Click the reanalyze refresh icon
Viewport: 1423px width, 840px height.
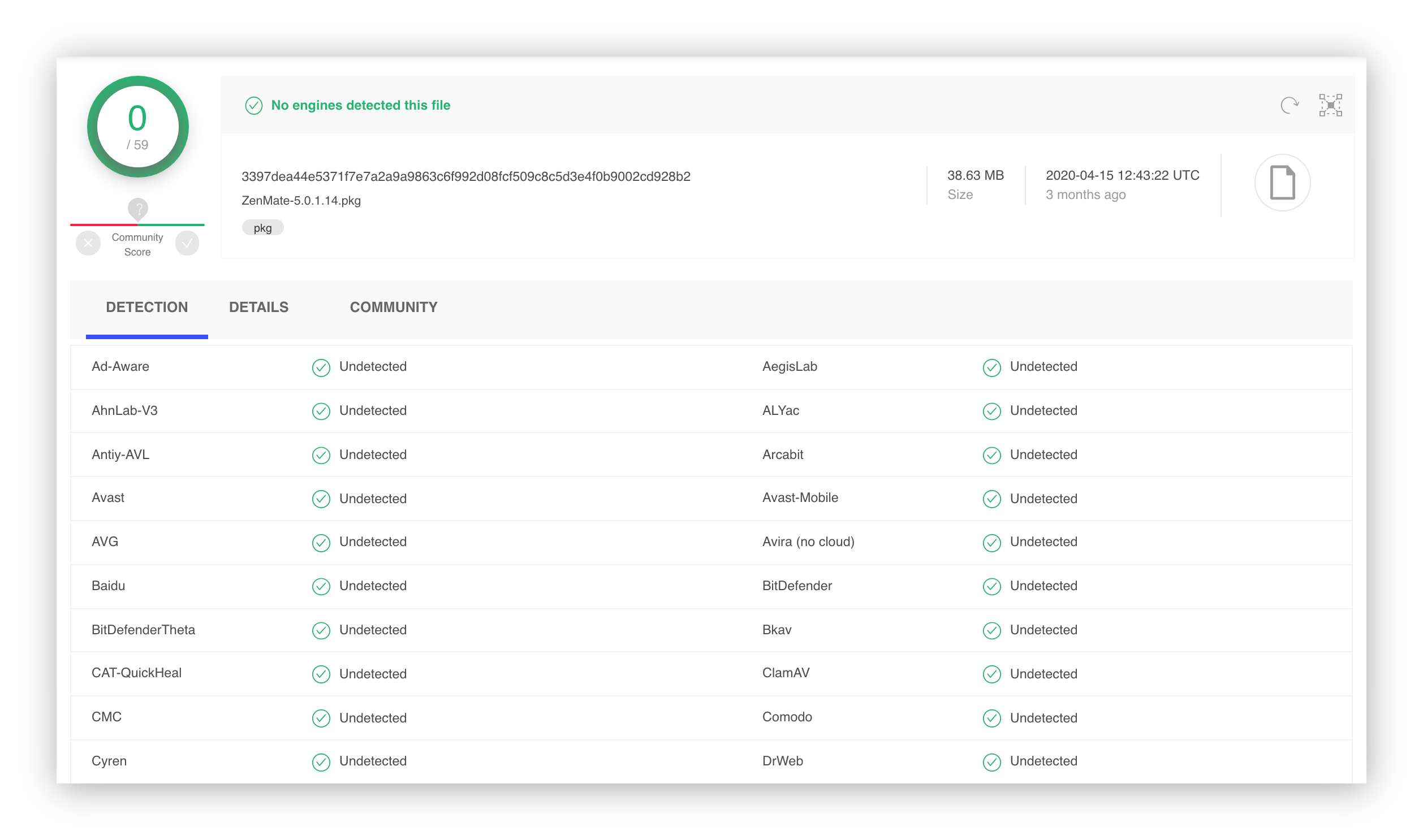coord(1290,105)
